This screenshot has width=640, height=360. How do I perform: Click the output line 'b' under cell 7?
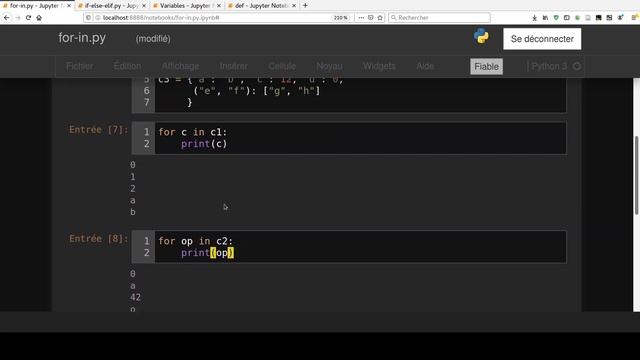click(x=133, y=212)
